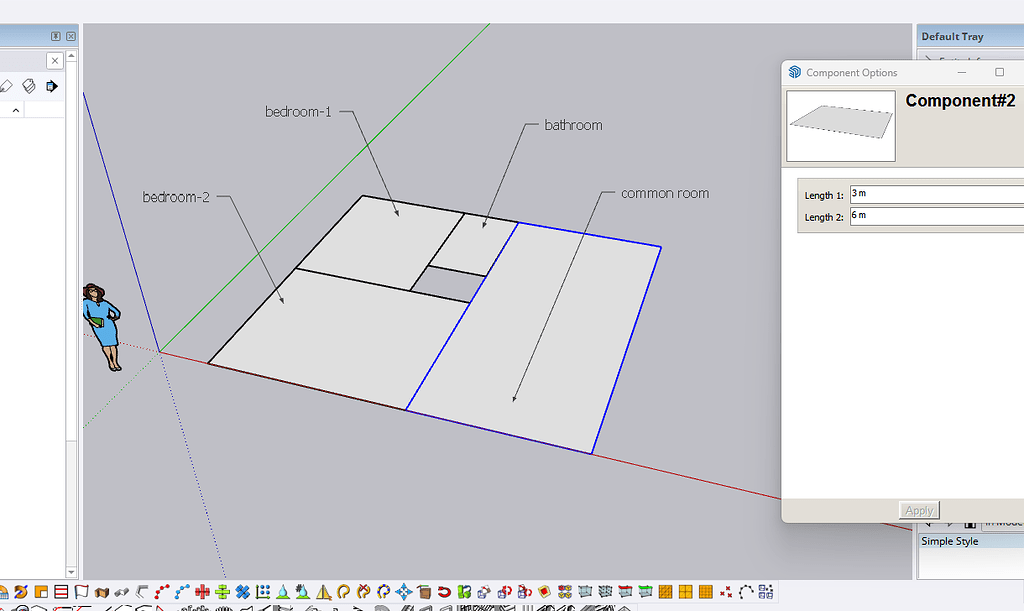The width and height of the screenshot is (1024, 611).
Task: Click the tags icon in the left tray
Action: [29, 86]
